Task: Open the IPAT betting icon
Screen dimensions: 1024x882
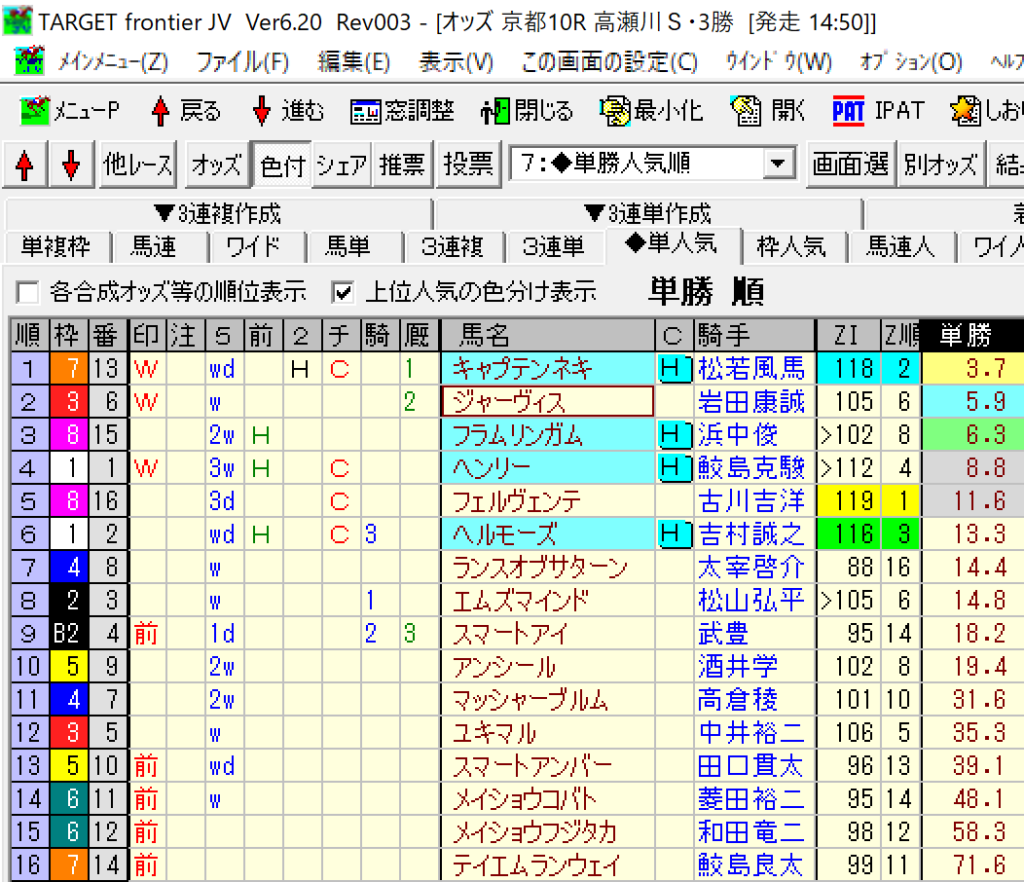Action: 848,110
